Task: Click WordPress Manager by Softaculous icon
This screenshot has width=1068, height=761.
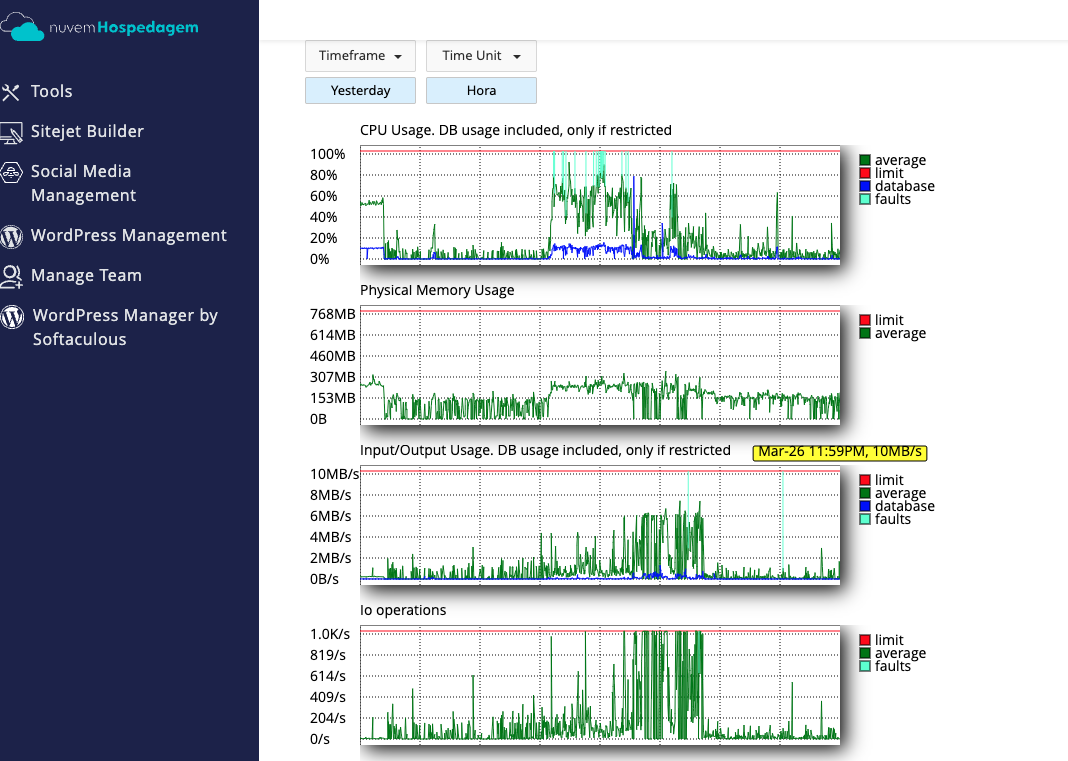Action: (12, 316)
